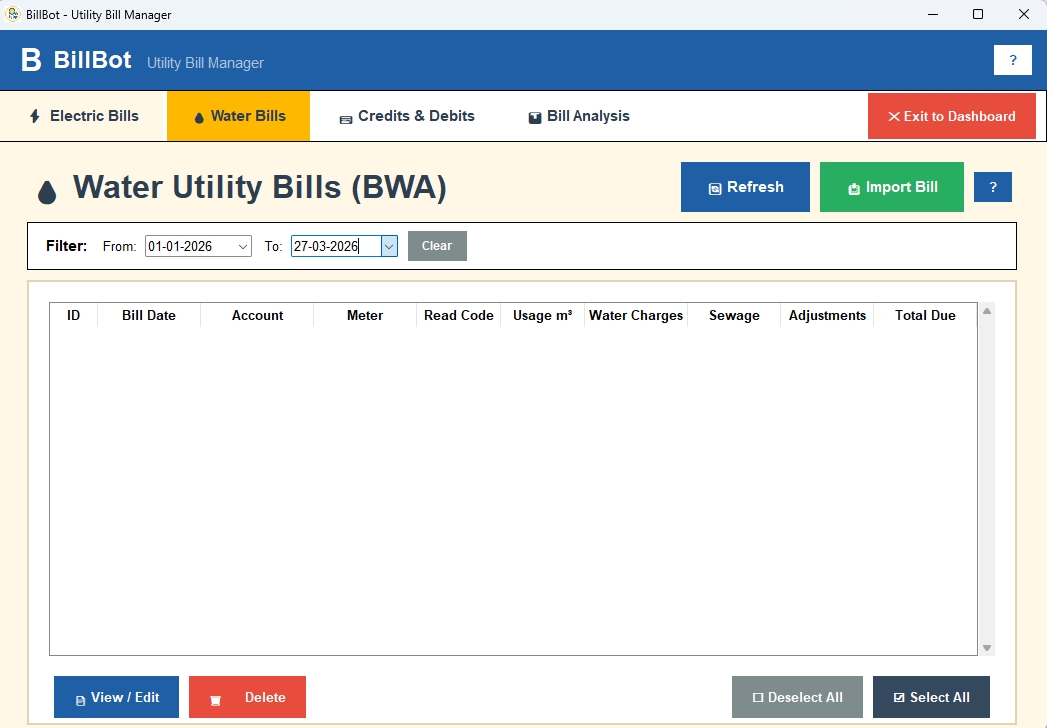Click the scrollbar up arrow
Image resolution: width=1047 pixels, height=728 pixels.
point(987,311)
